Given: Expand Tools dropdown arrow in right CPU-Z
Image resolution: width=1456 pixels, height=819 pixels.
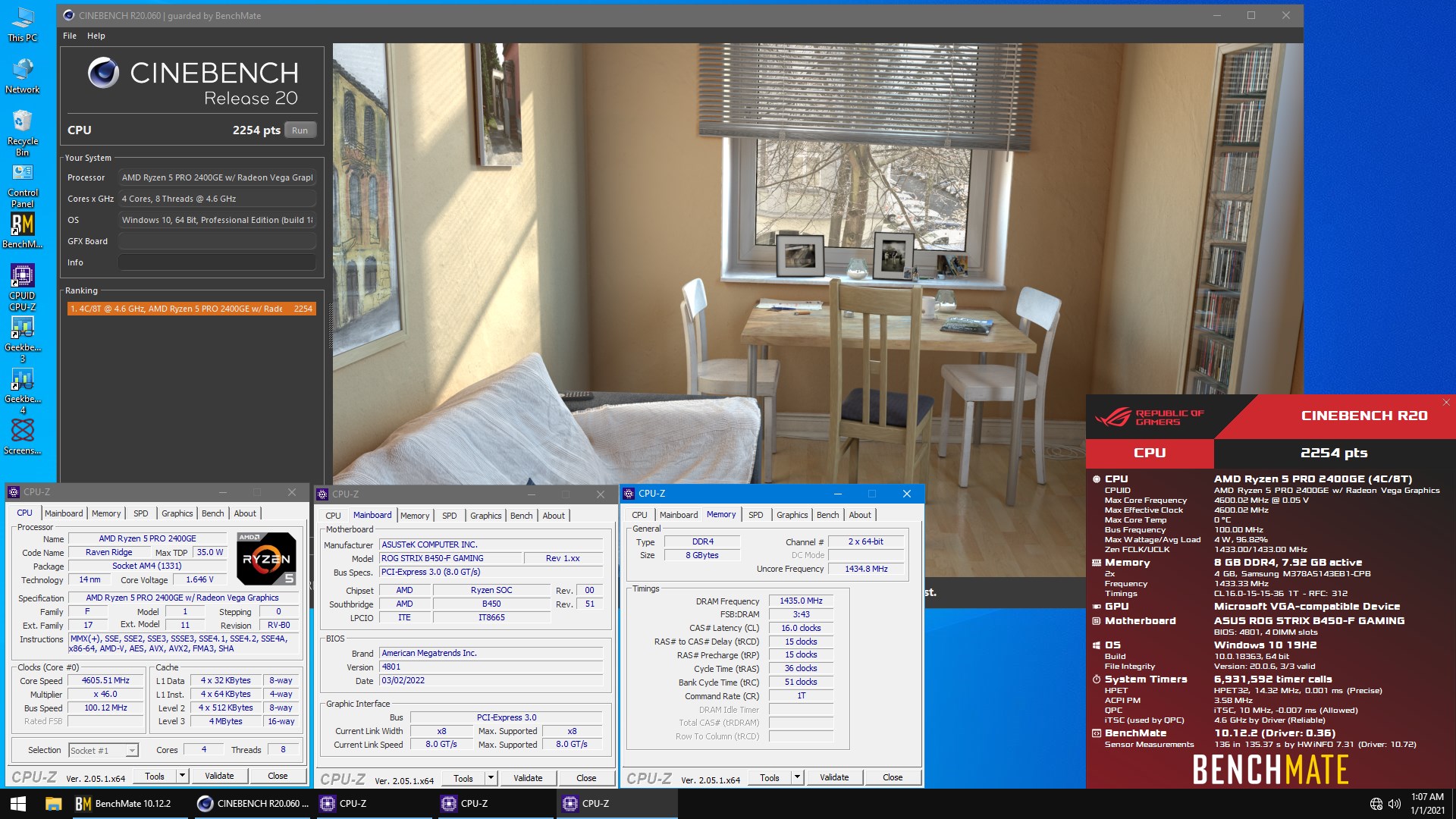Looking at the screenshot, I should point(797,777).
